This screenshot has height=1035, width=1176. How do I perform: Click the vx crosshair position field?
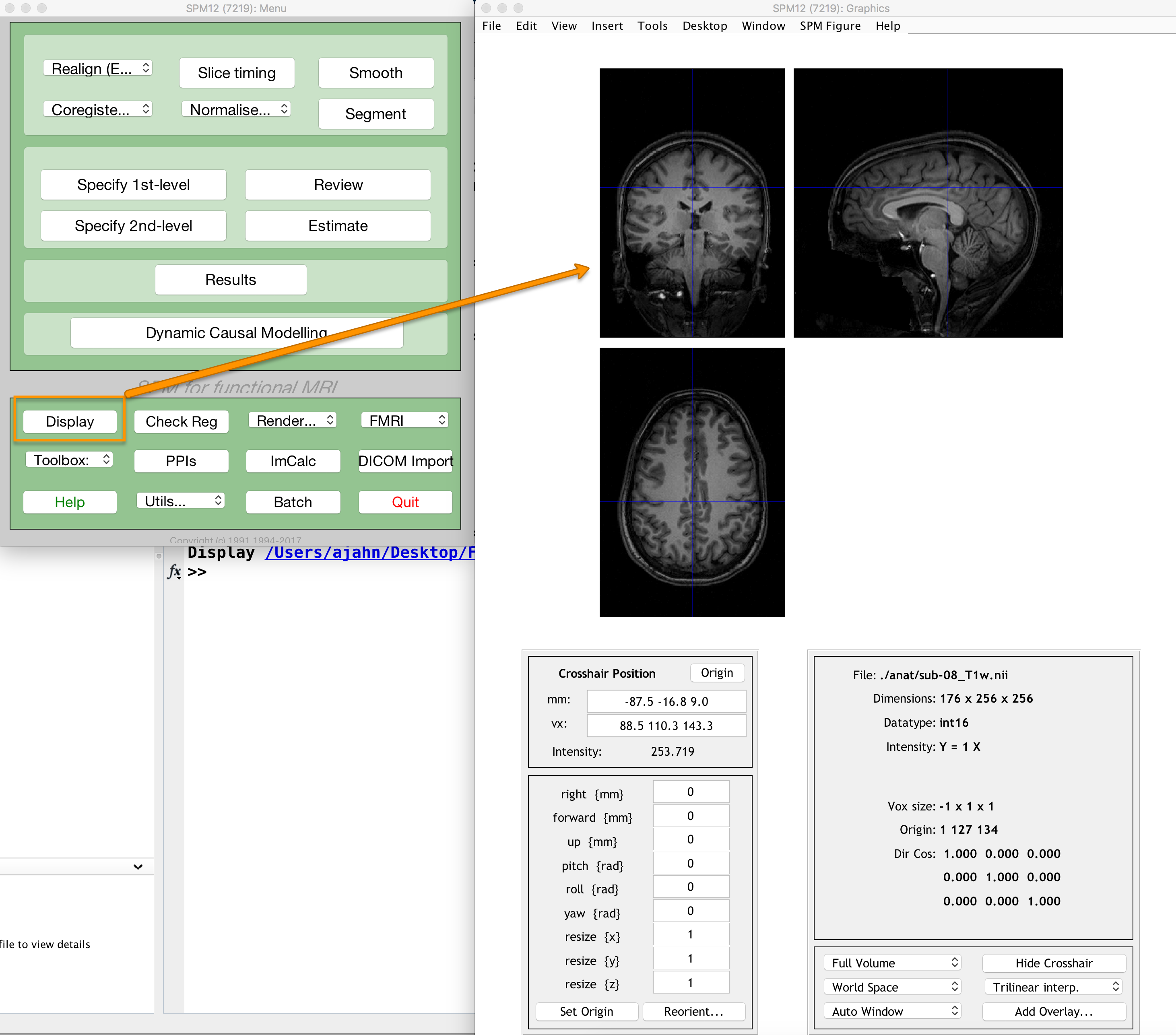[666, 726]
